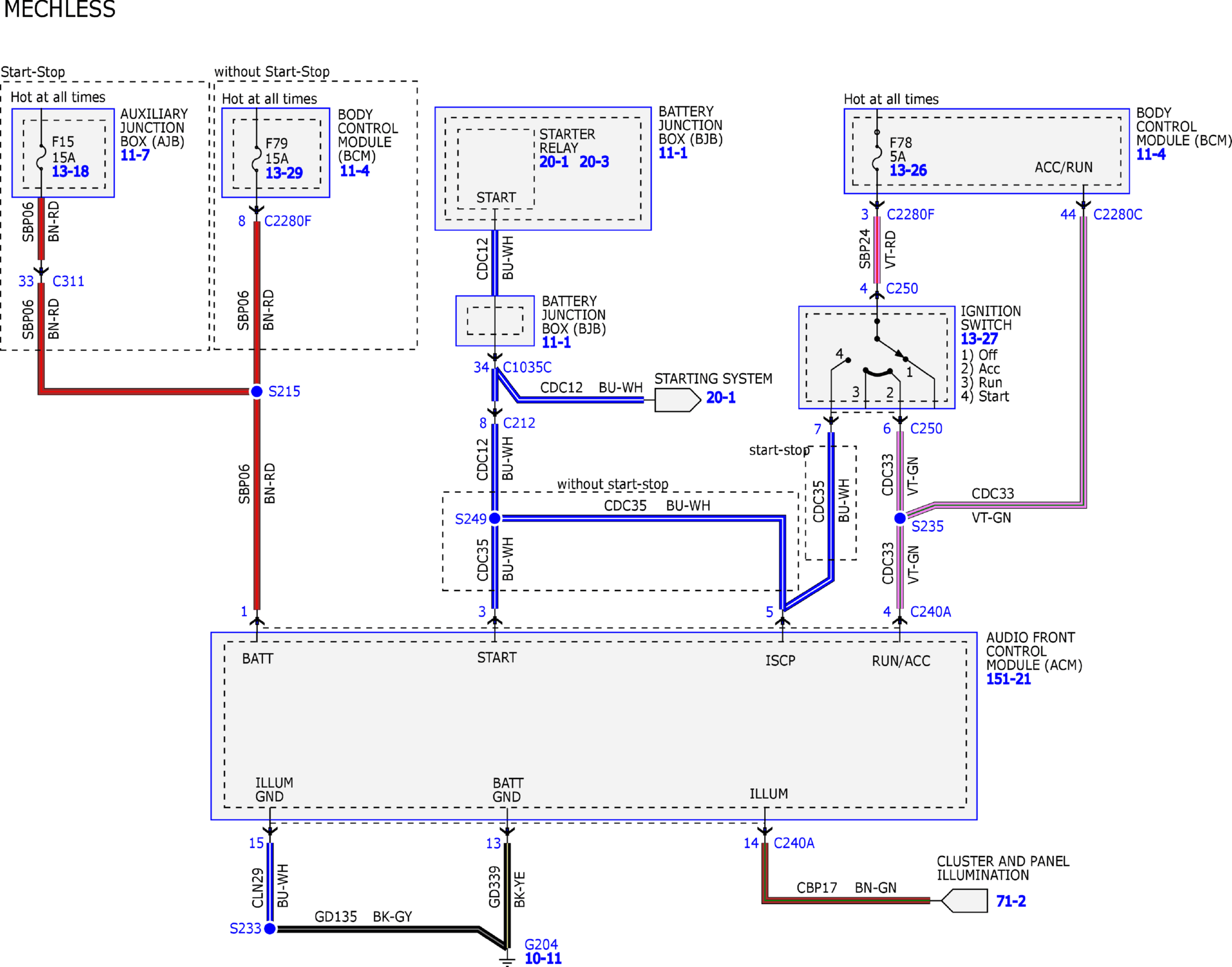
Task: Select the C2280C connector label
Action: 1117,215
